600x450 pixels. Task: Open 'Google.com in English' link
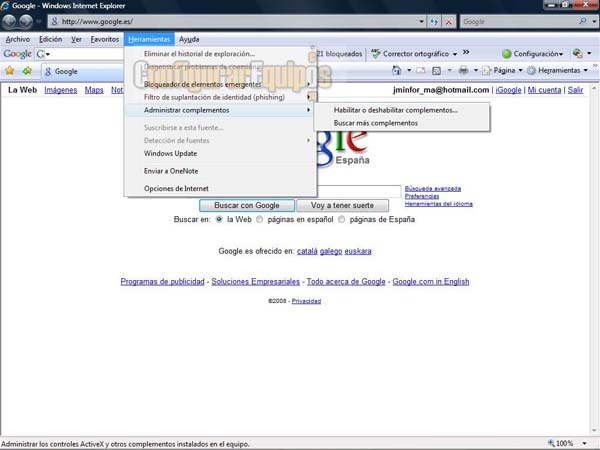click(430, 282)
